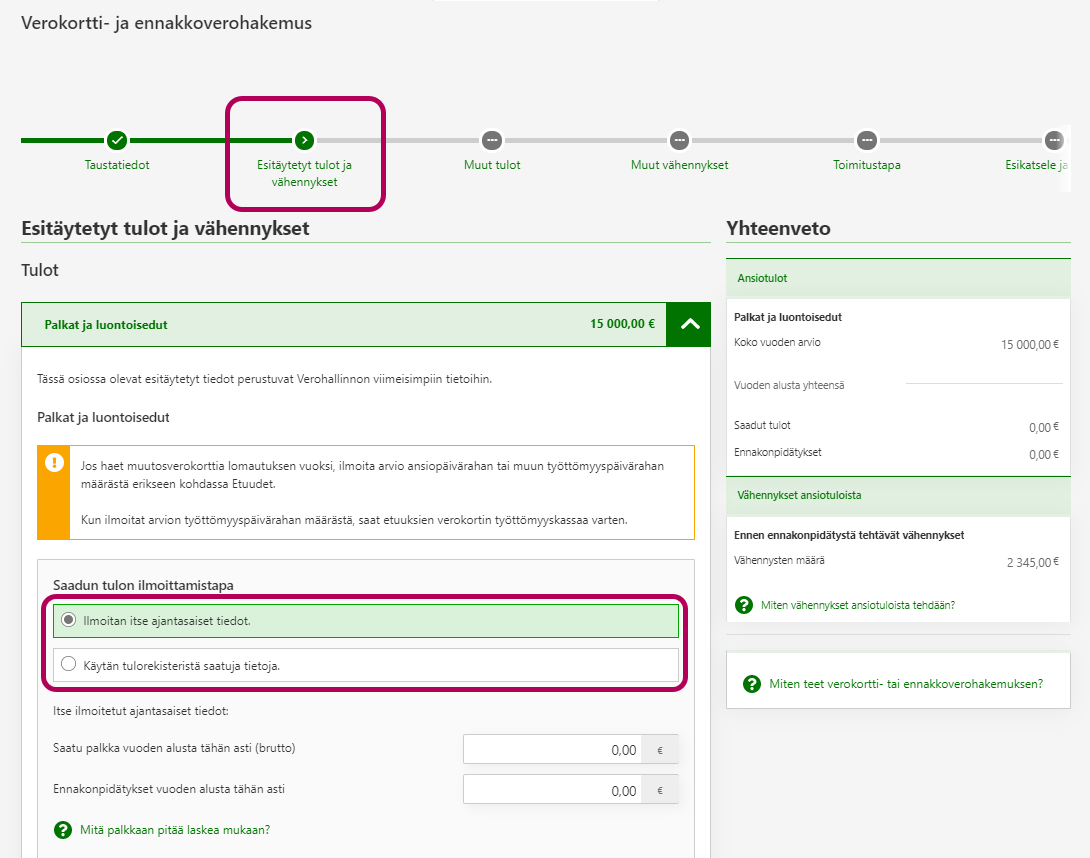1090x858 pixels.
Task: Open 'Mitä palkkaan pitää laskea mukaan?' help link
Action: click(x=175, y=830)
